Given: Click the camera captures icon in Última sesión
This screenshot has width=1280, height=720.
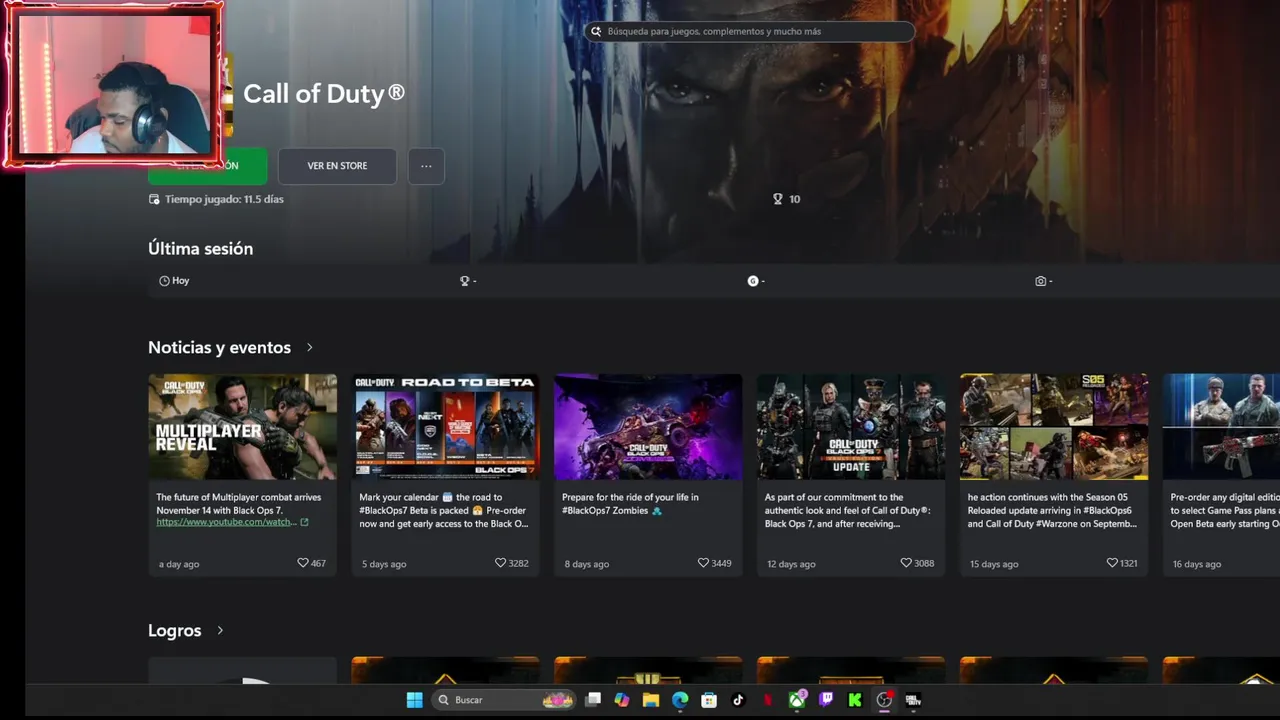Looking at the screenshot, I should point(1040,281).
